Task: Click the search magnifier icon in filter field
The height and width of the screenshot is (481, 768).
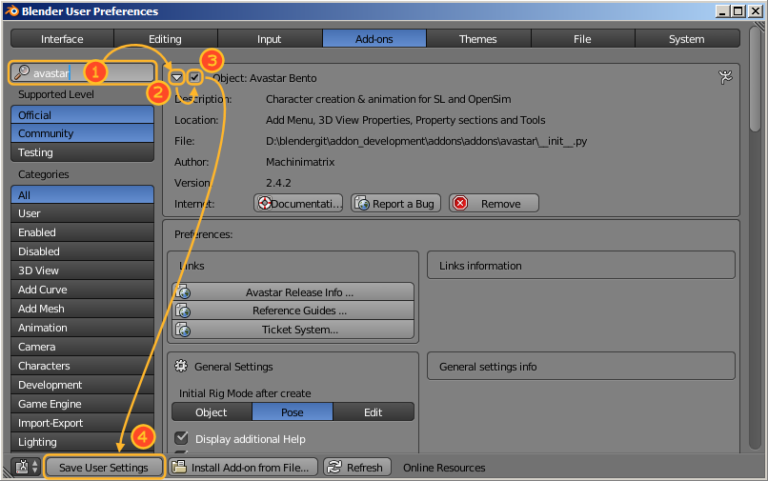Action: [22, 73]
